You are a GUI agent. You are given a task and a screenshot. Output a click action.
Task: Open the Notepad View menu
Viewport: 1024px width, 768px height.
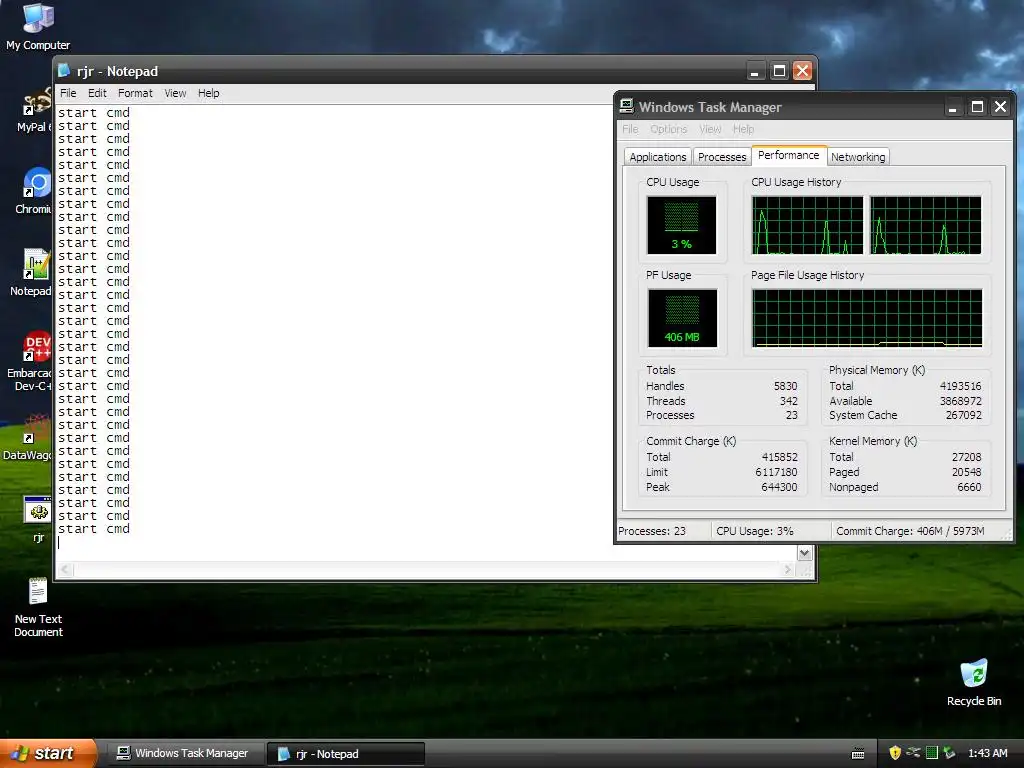(175, 93)
